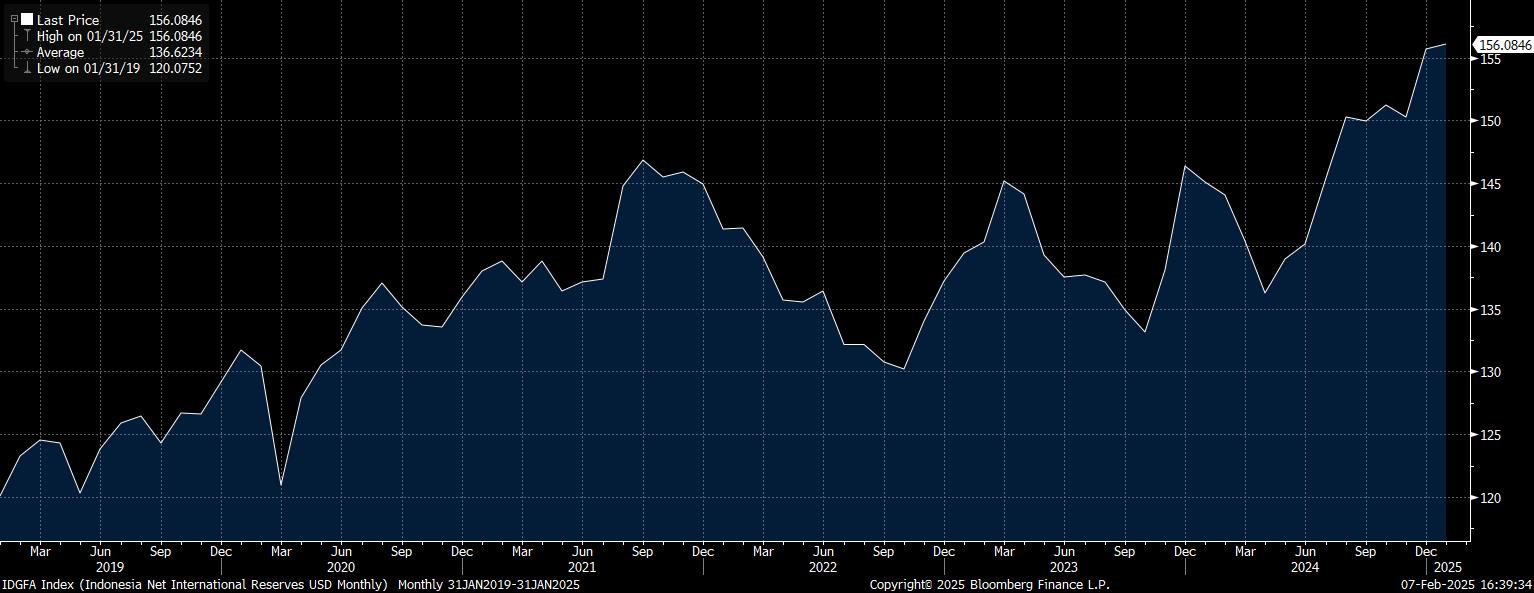Click the 130 value on price axis
This screenshot has height=593, width=1534.
(x=1491, y=372)
